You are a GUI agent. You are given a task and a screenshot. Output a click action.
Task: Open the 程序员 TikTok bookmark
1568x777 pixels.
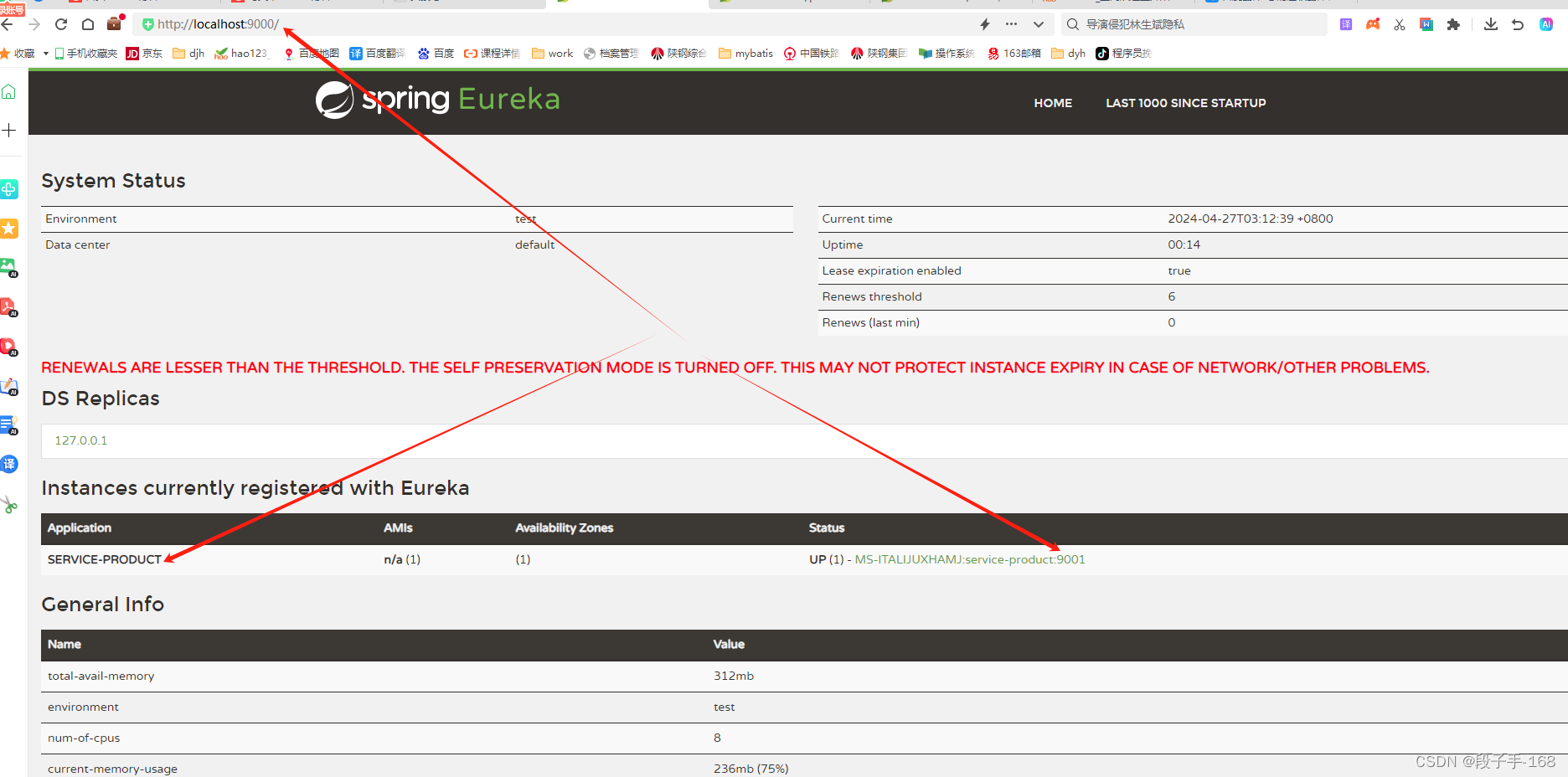[1123, 54]
